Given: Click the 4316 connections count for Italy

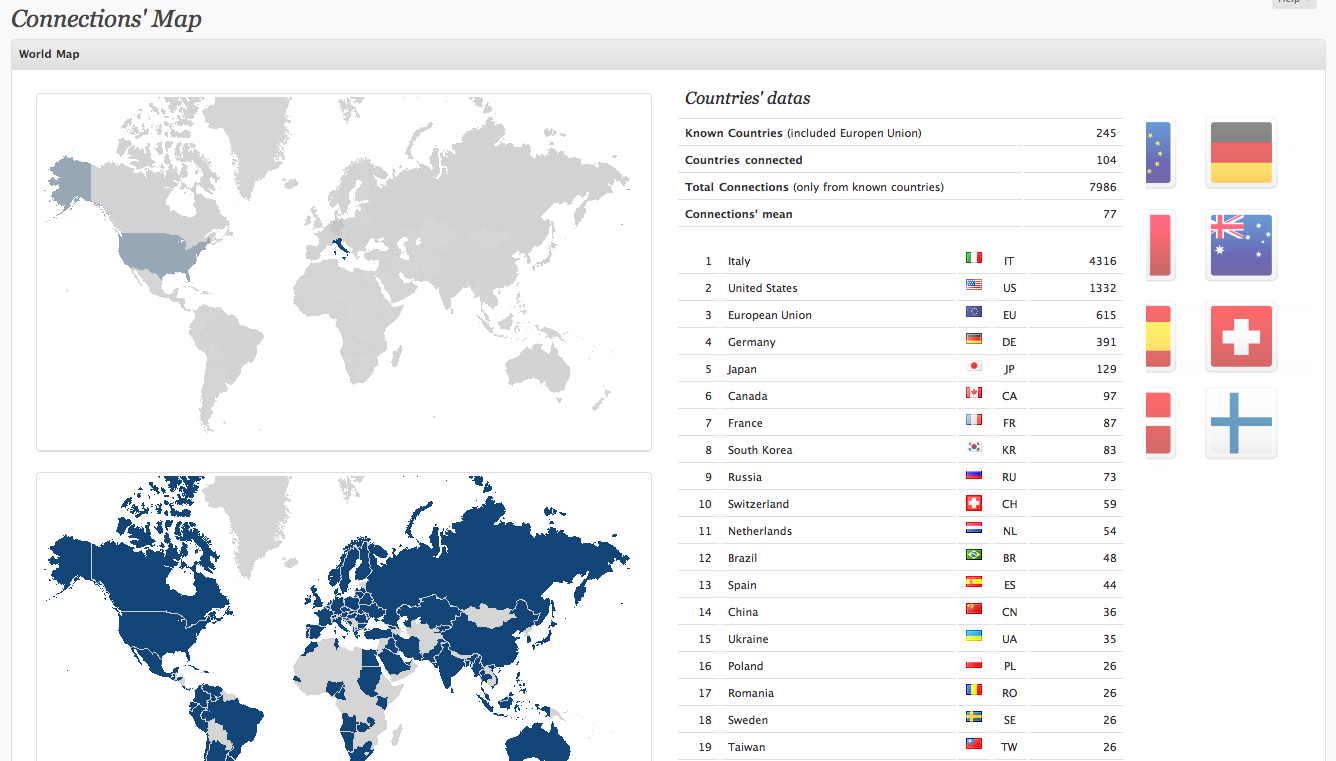Looking at the screenshot, I should click(1103, 261).
